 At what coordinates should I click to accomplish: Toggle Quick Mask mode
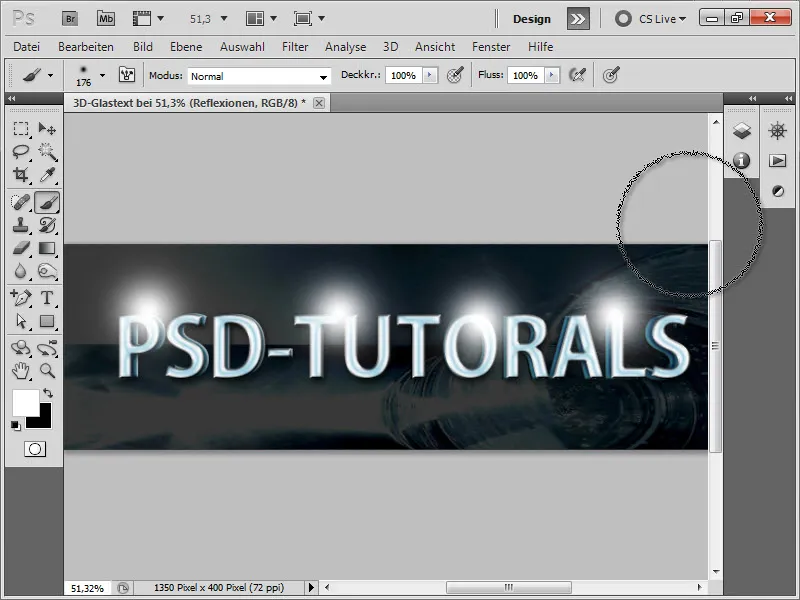(35, 449)
